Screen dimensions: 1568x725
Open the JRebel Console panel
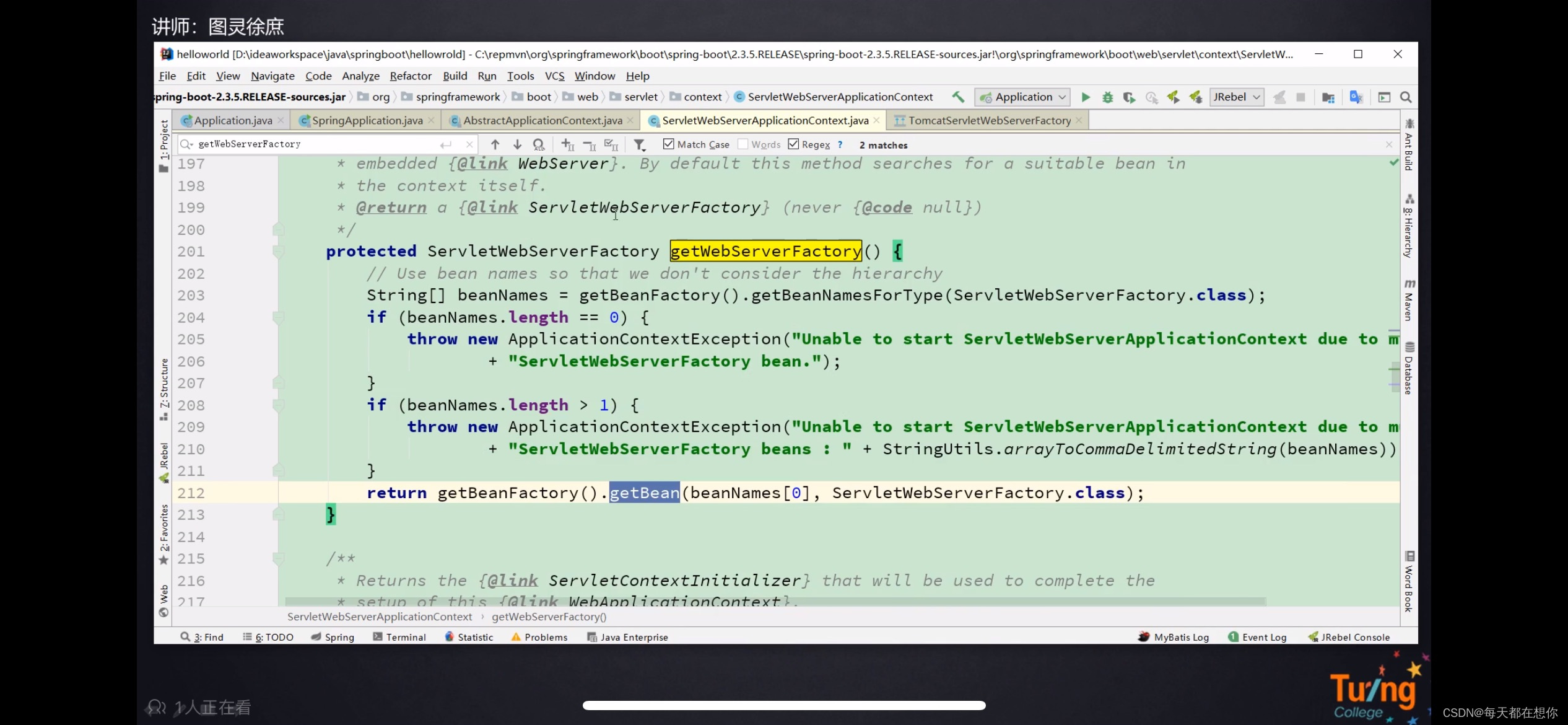(1349, 637)
